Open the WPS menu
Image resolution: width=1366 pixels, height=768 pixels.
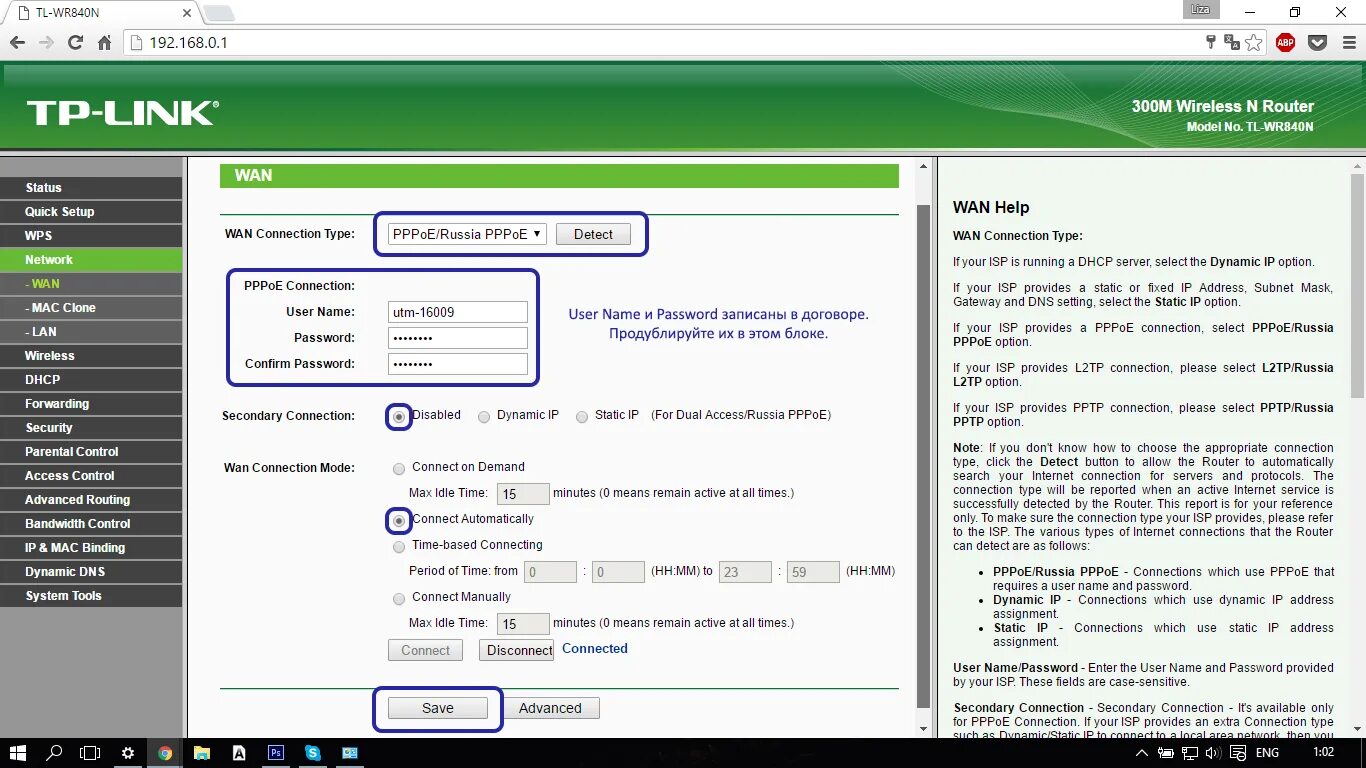(91, 236)
